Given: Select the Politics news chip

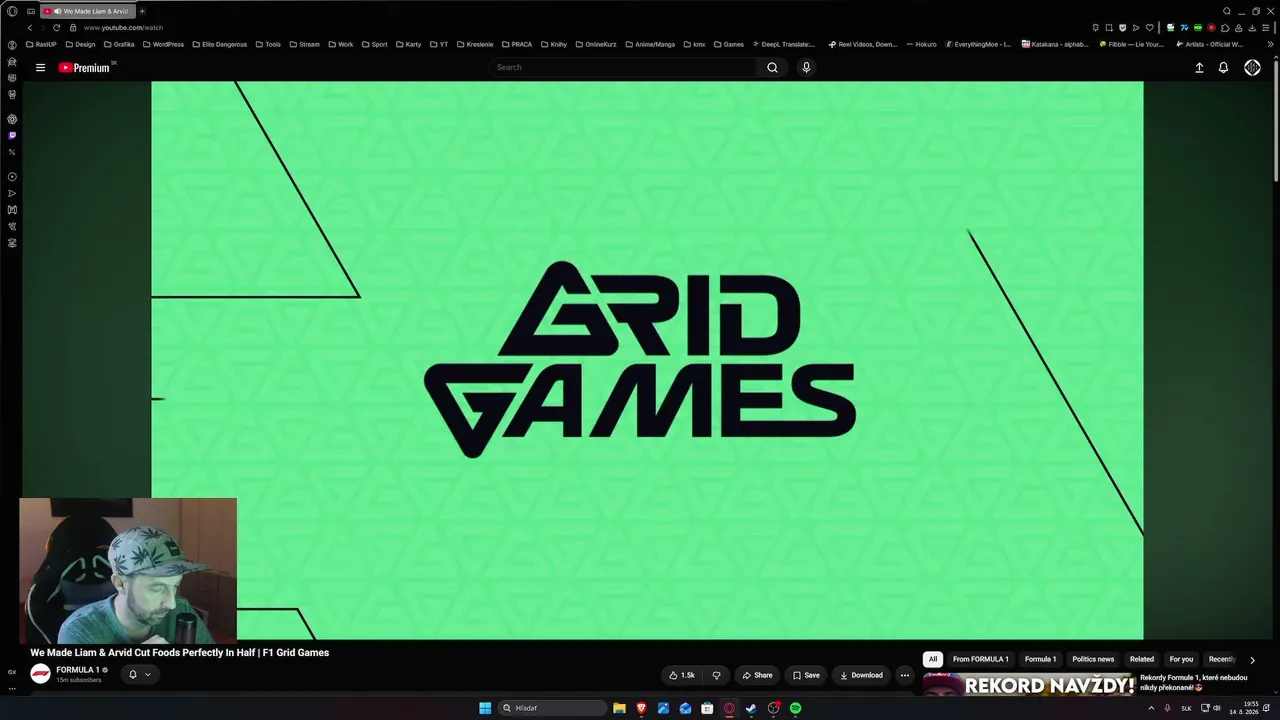Looking at the screenshot, I should [1093, 660].
